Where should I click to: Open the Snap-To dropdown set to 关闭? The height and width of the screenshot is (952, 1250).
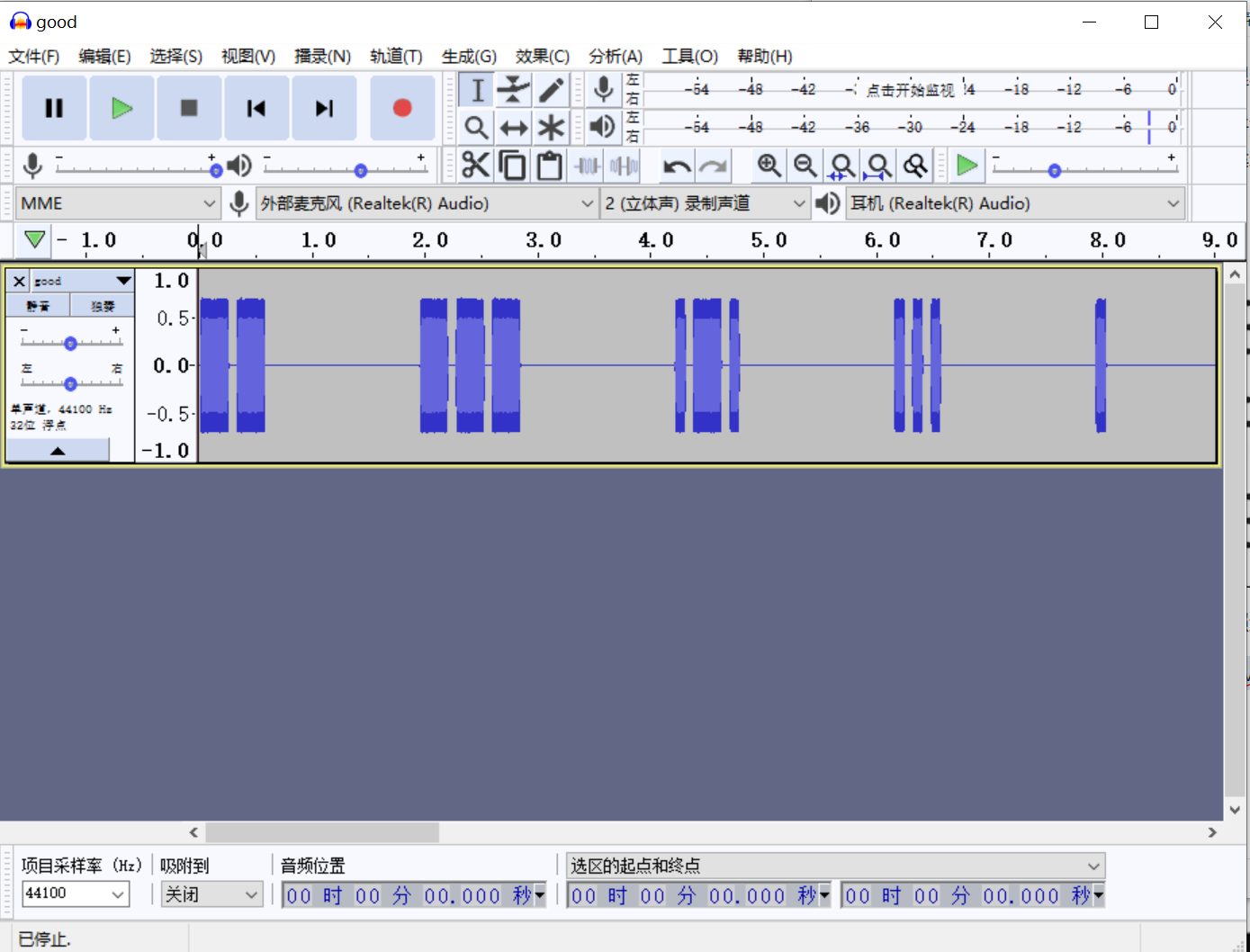click(212, 894)
